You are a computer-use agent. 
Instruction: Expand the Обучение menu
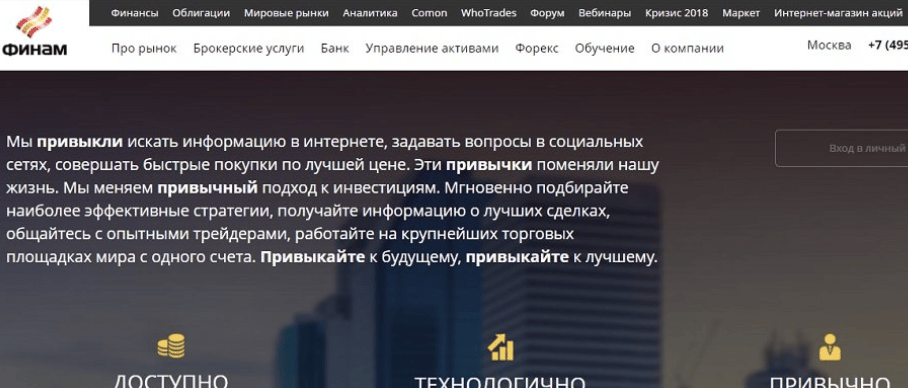click(605, 49)
